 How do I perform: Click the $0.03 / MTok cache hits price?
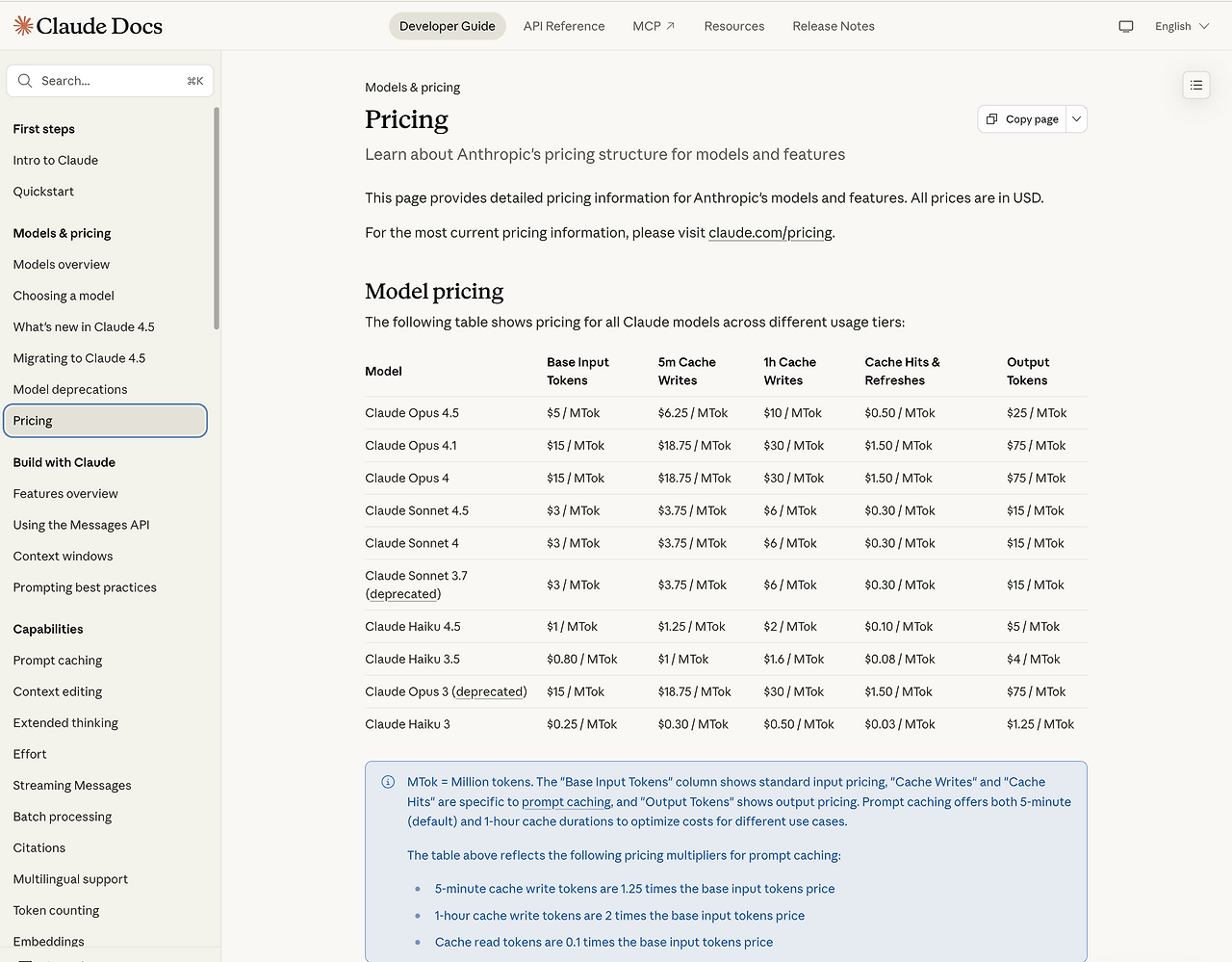tap(900, 724)
